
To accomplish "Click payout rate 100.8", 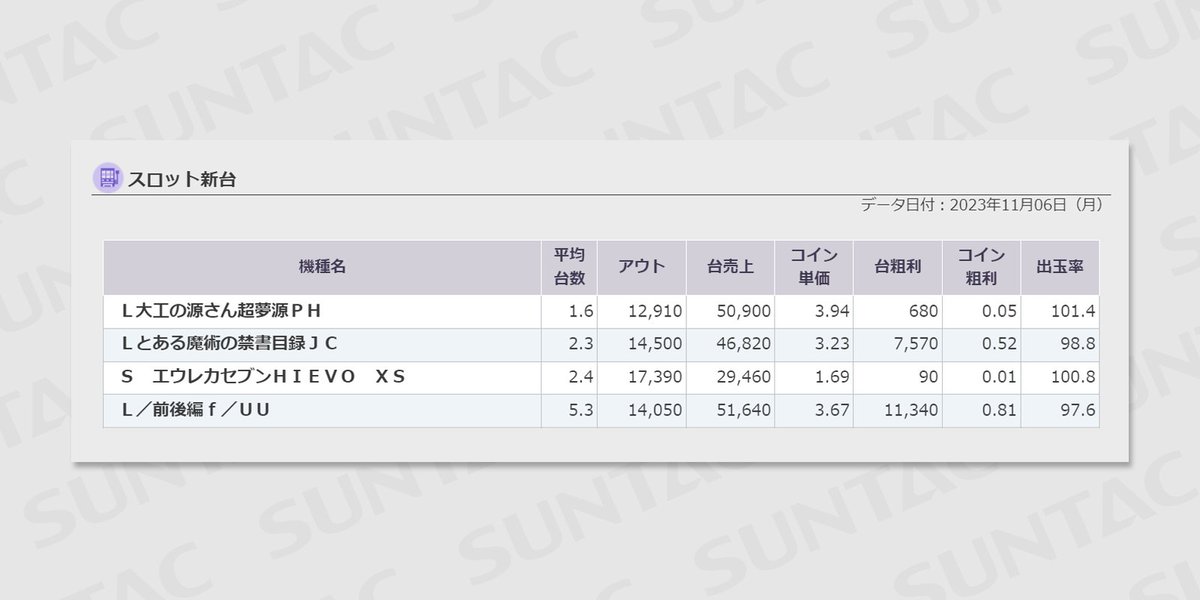I will coord(1074,377).
